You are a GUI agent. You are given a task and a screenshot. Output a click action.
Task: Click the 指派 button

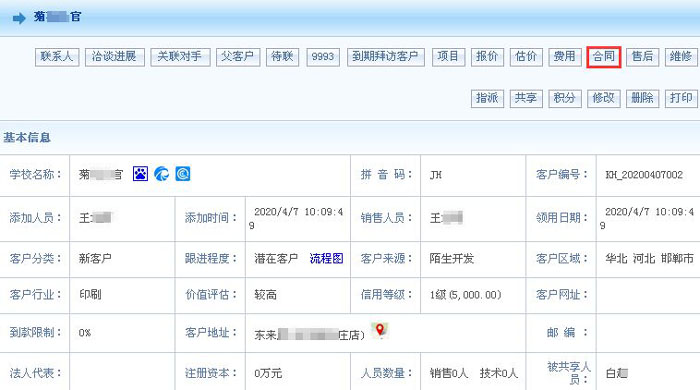488,99
